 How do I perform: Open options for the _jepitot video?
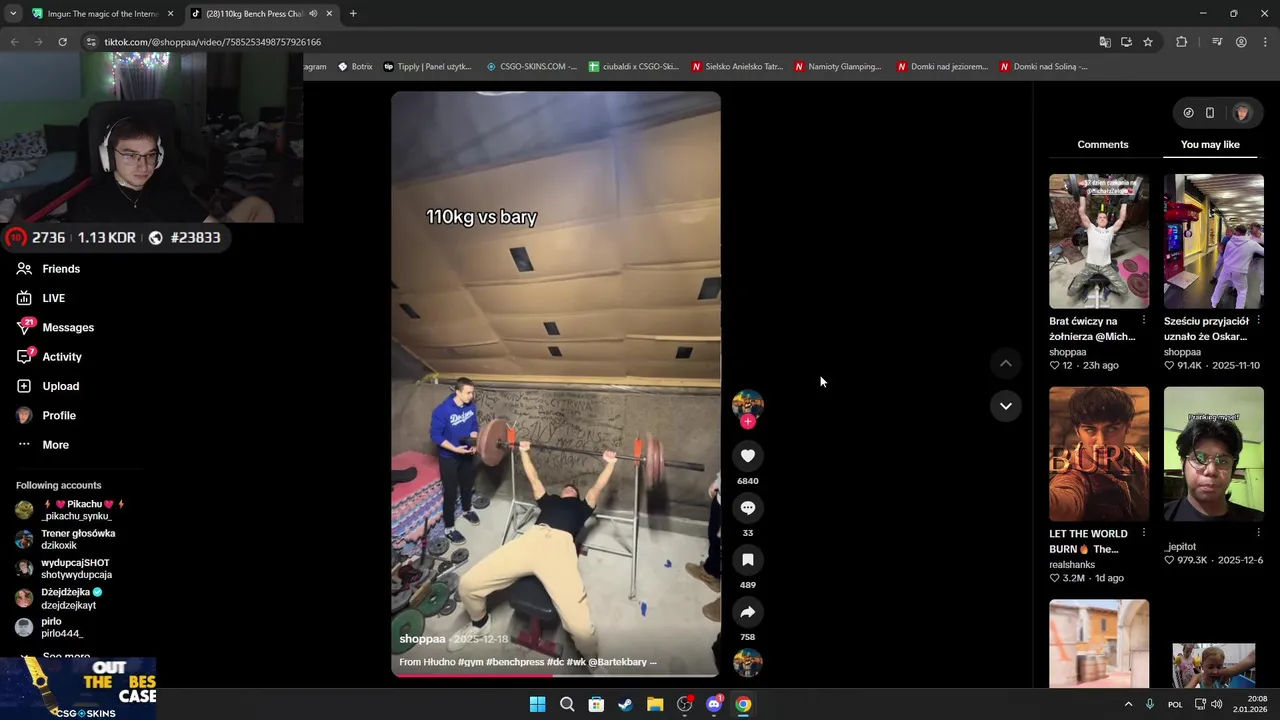point(1258,533)
